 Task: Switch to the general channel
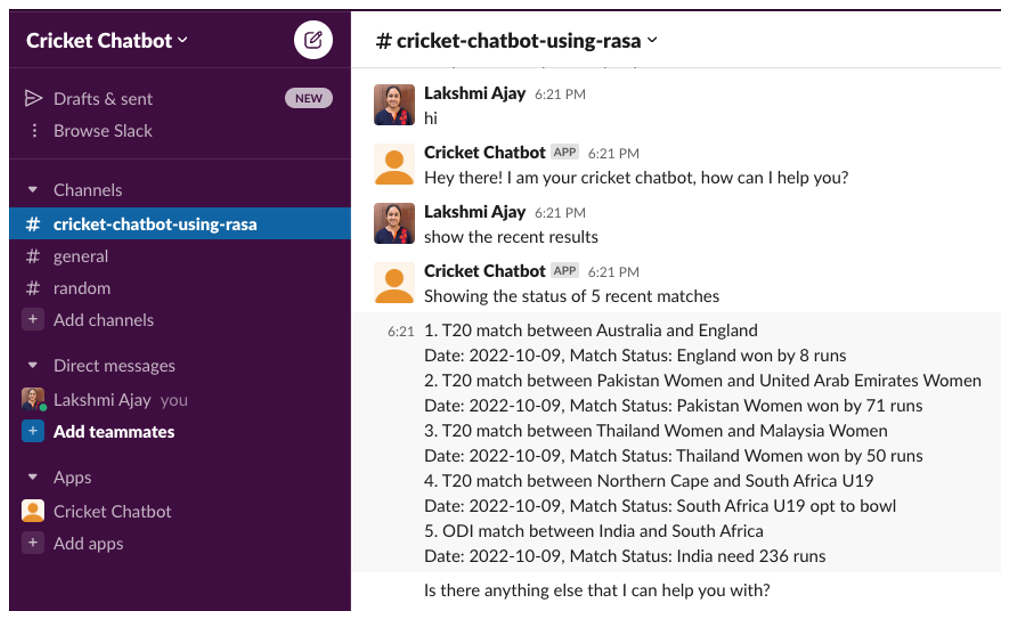coord(81,256)
